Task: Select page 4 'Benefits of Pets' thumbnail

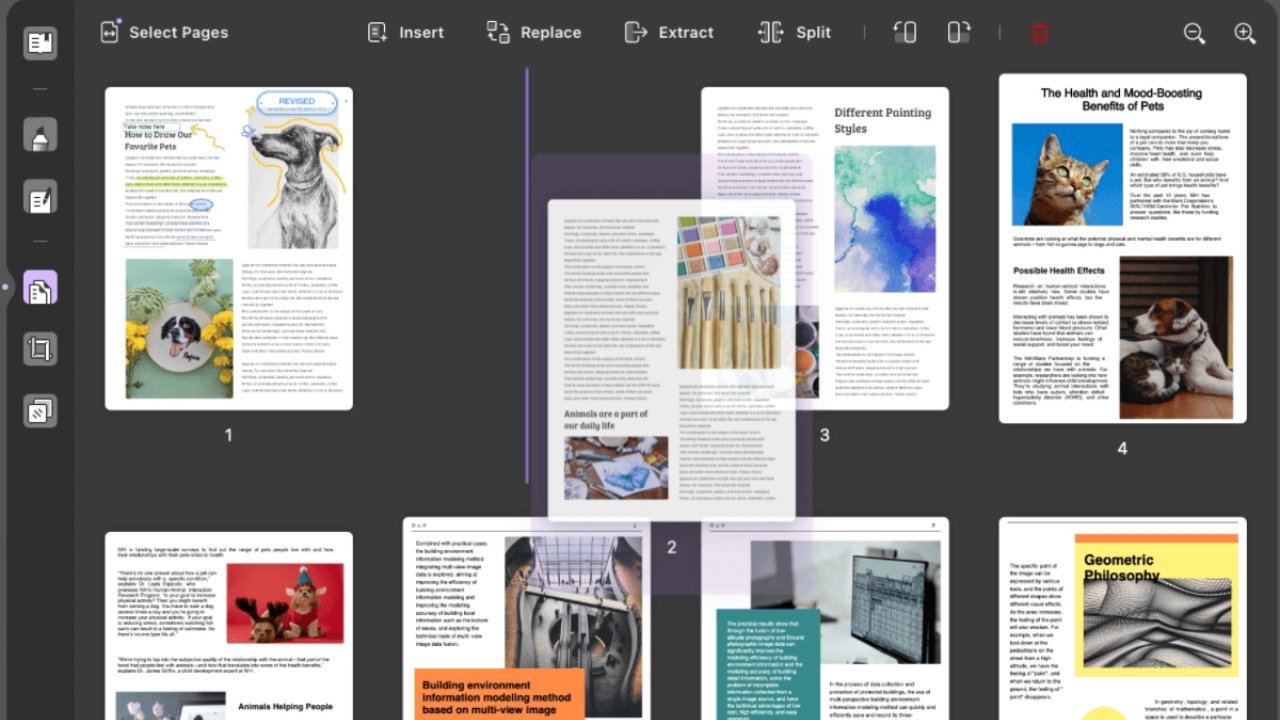Action: (x=1122, y=248)
